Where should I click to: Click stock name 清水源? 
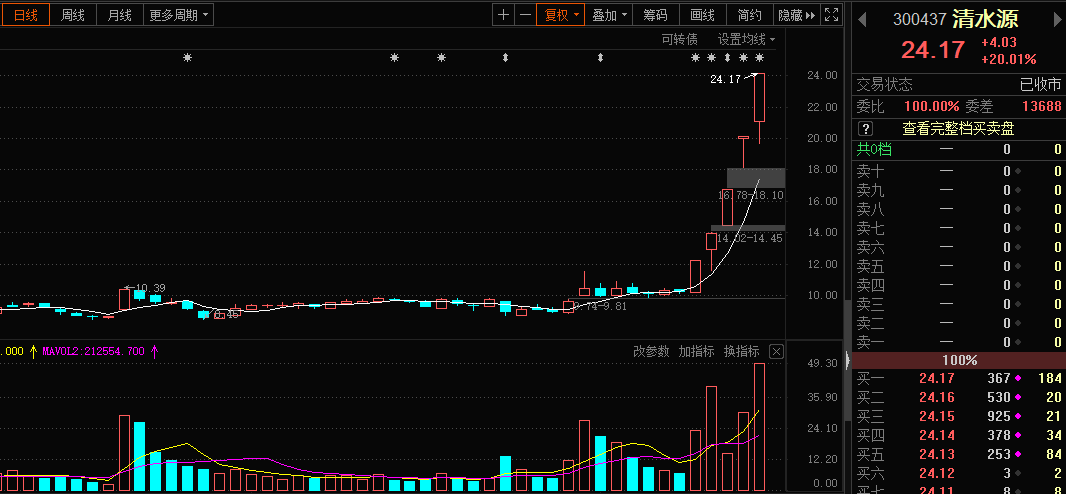click(986, 19)
